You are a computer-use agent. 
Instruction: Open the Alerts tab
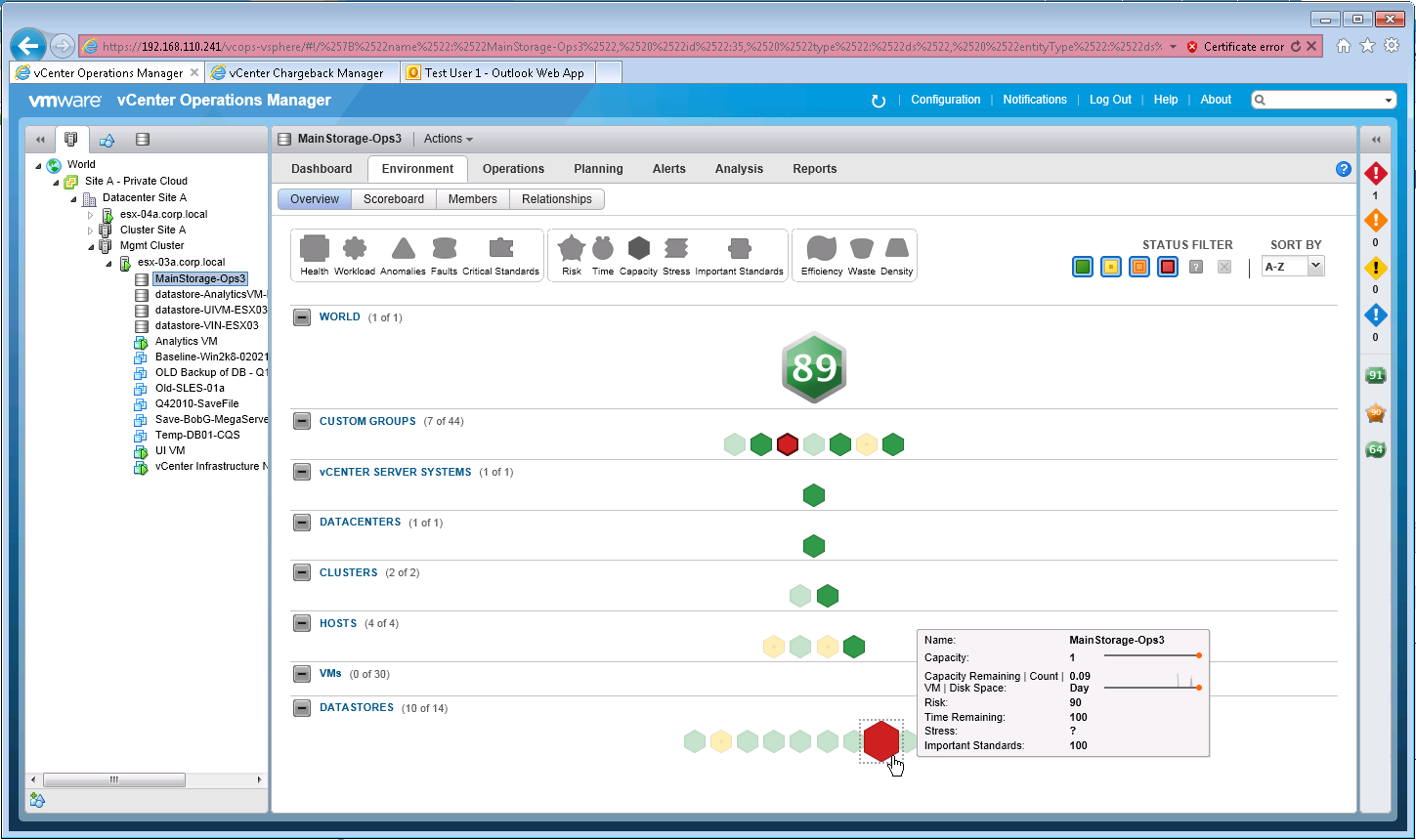pyautogui.click(x=669, y=169)
